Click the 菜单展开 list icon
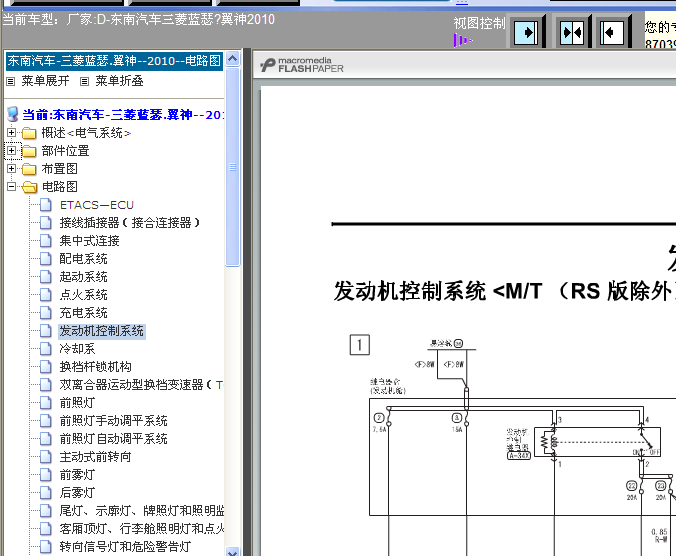The width and height of the screenshot is (676, 556). tap(11, 81)
